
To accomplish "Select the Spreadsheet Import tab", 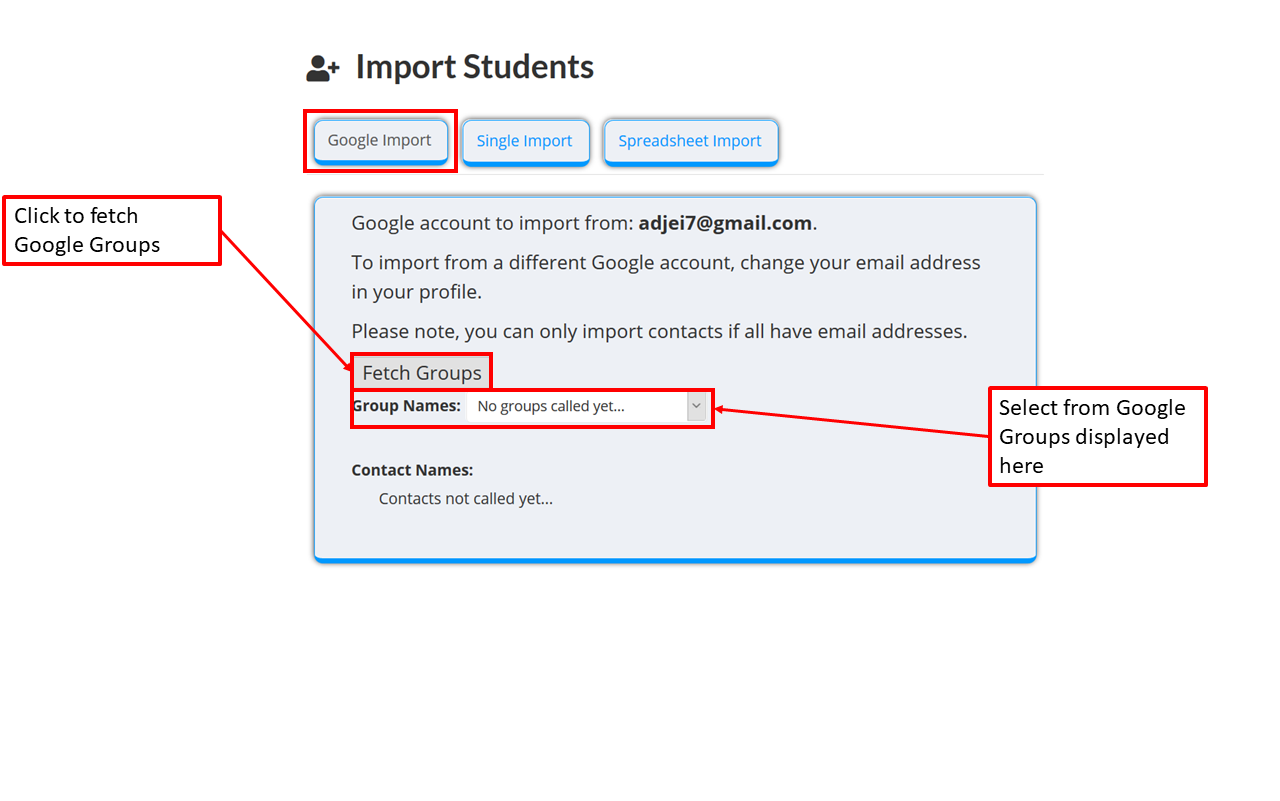I will [690, 141].
